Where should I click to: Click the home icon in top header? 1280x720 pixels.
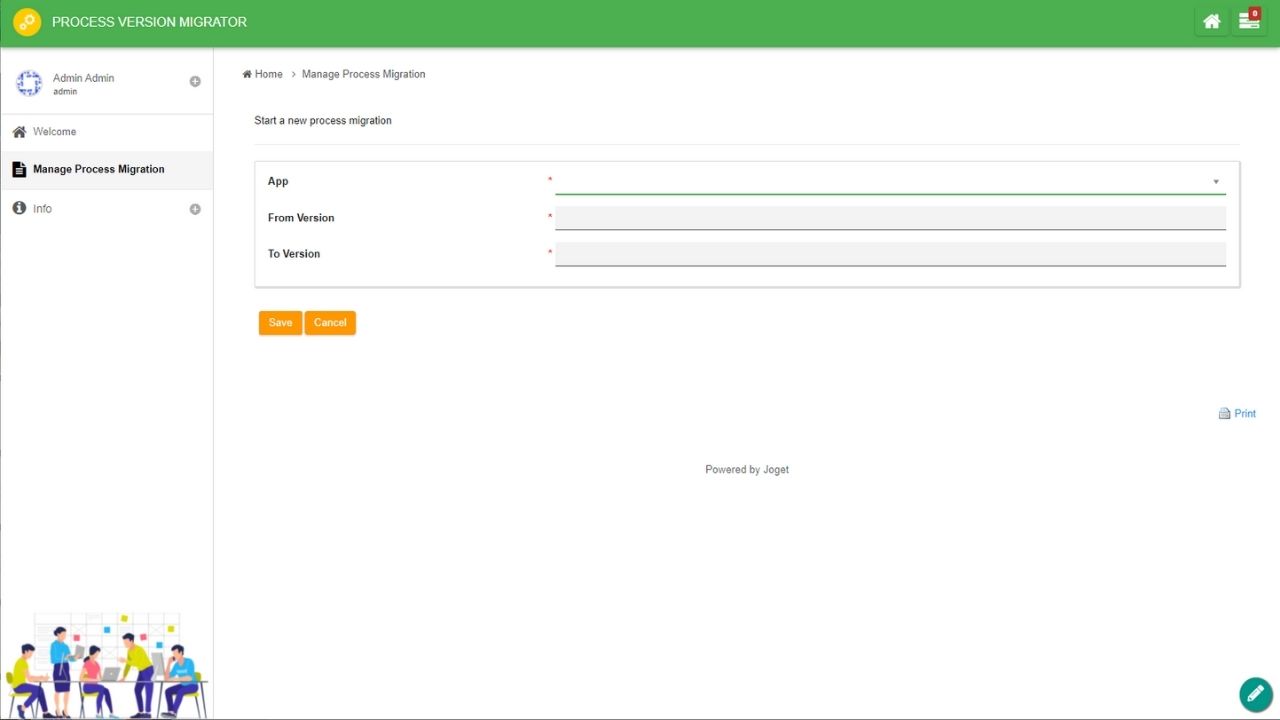(x=1211, y=22)
